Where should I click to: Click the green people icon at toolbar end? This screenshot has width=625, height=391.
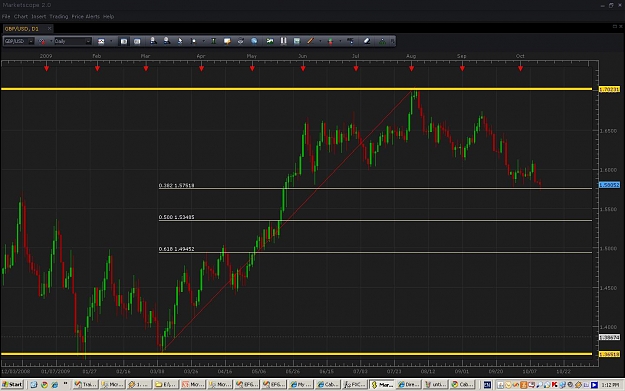[382, 41]
